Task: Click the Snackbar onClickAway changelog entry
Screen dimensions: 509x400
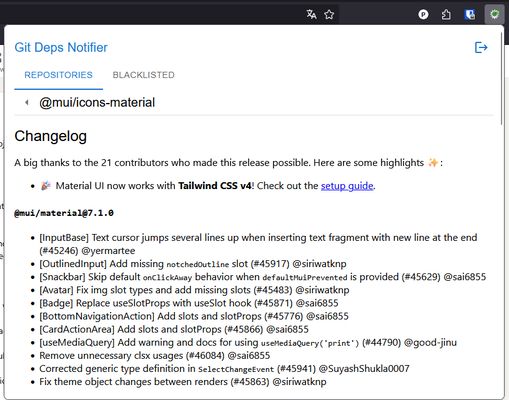Action: (263, 277)
